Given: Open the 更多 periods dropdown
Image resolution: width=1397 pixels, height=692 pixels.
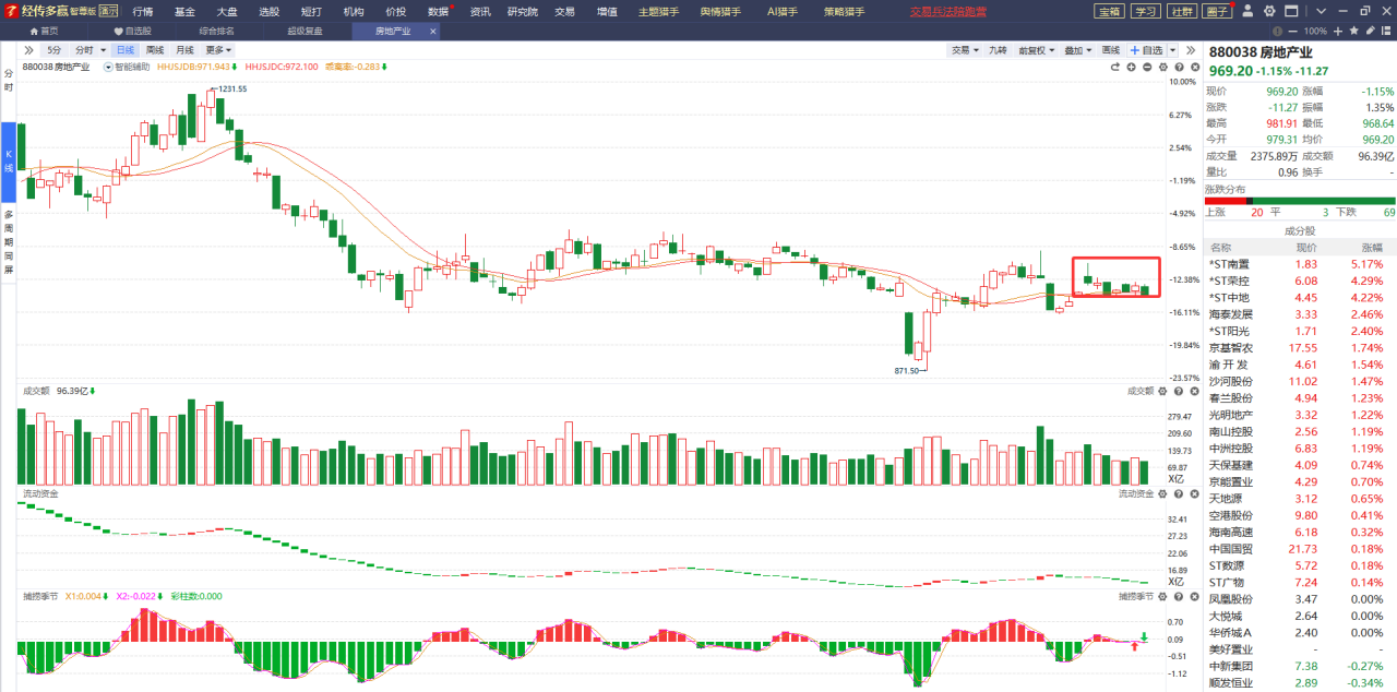Looking at the screenshot, I should pyautogui.click(x=218, y=50).
